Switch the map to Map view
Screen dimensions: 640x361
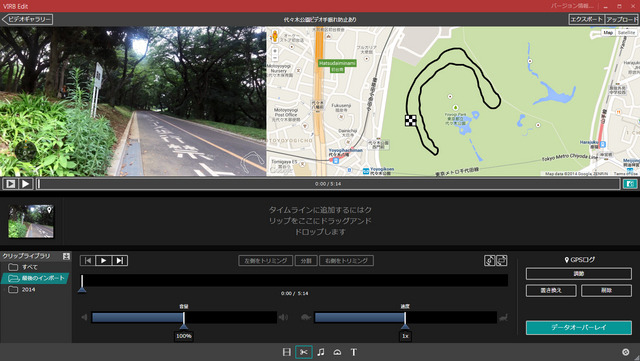point(608,32)
